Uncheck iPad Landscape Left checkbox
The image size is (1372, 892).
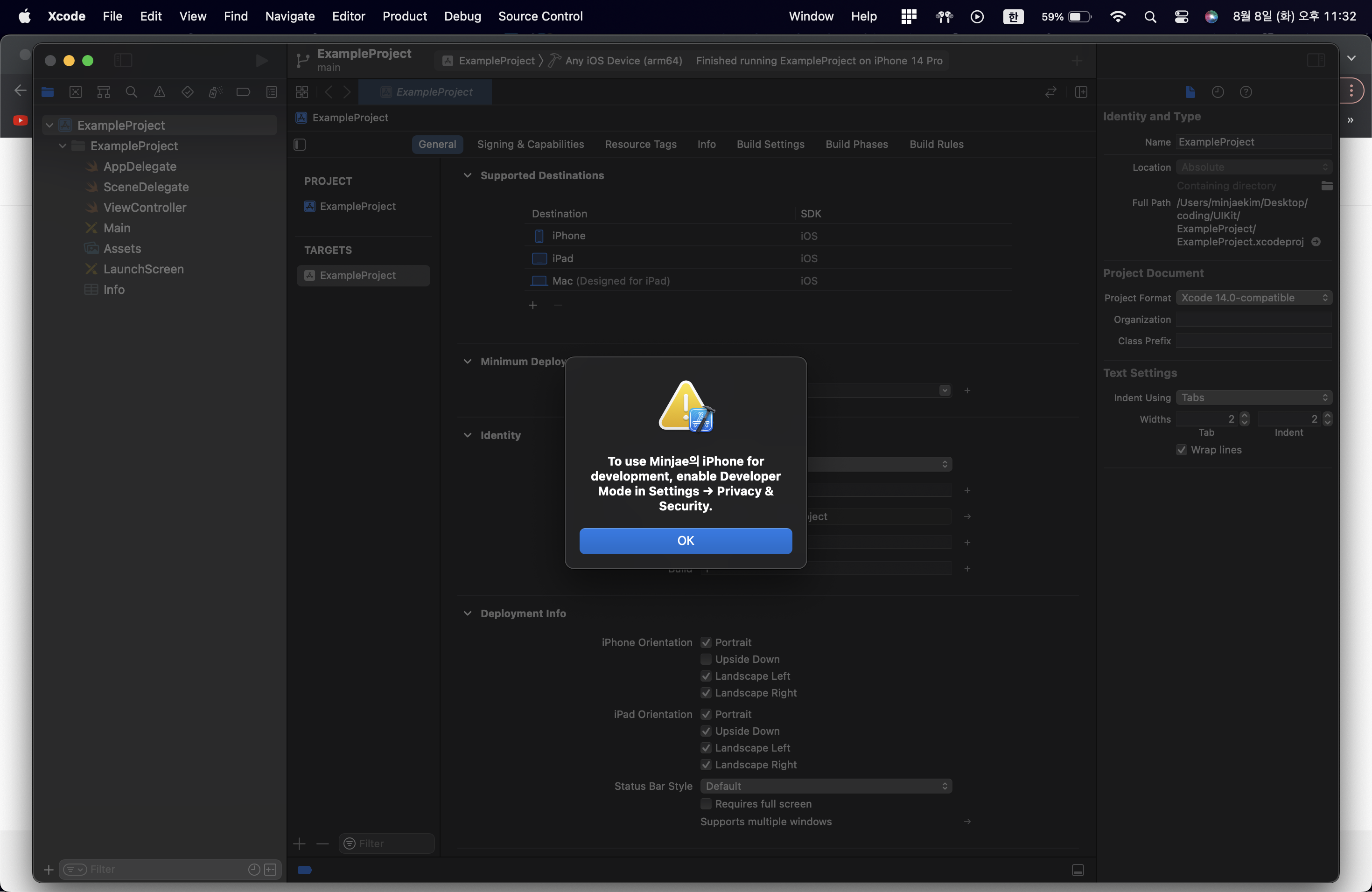coord(706,748)
